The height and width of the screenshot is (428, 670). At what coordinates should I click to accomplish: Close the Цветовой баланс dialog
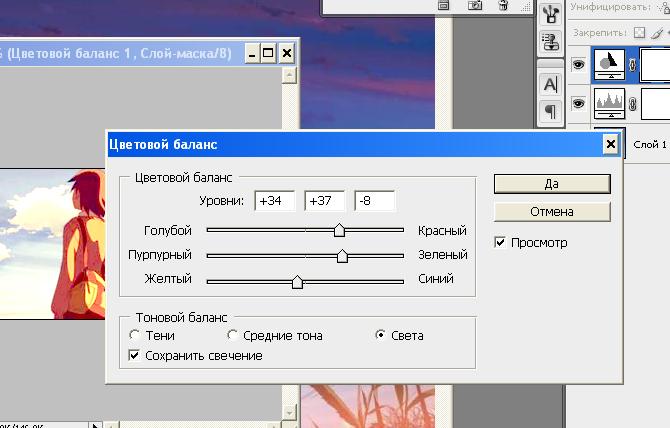pos(611,144)
